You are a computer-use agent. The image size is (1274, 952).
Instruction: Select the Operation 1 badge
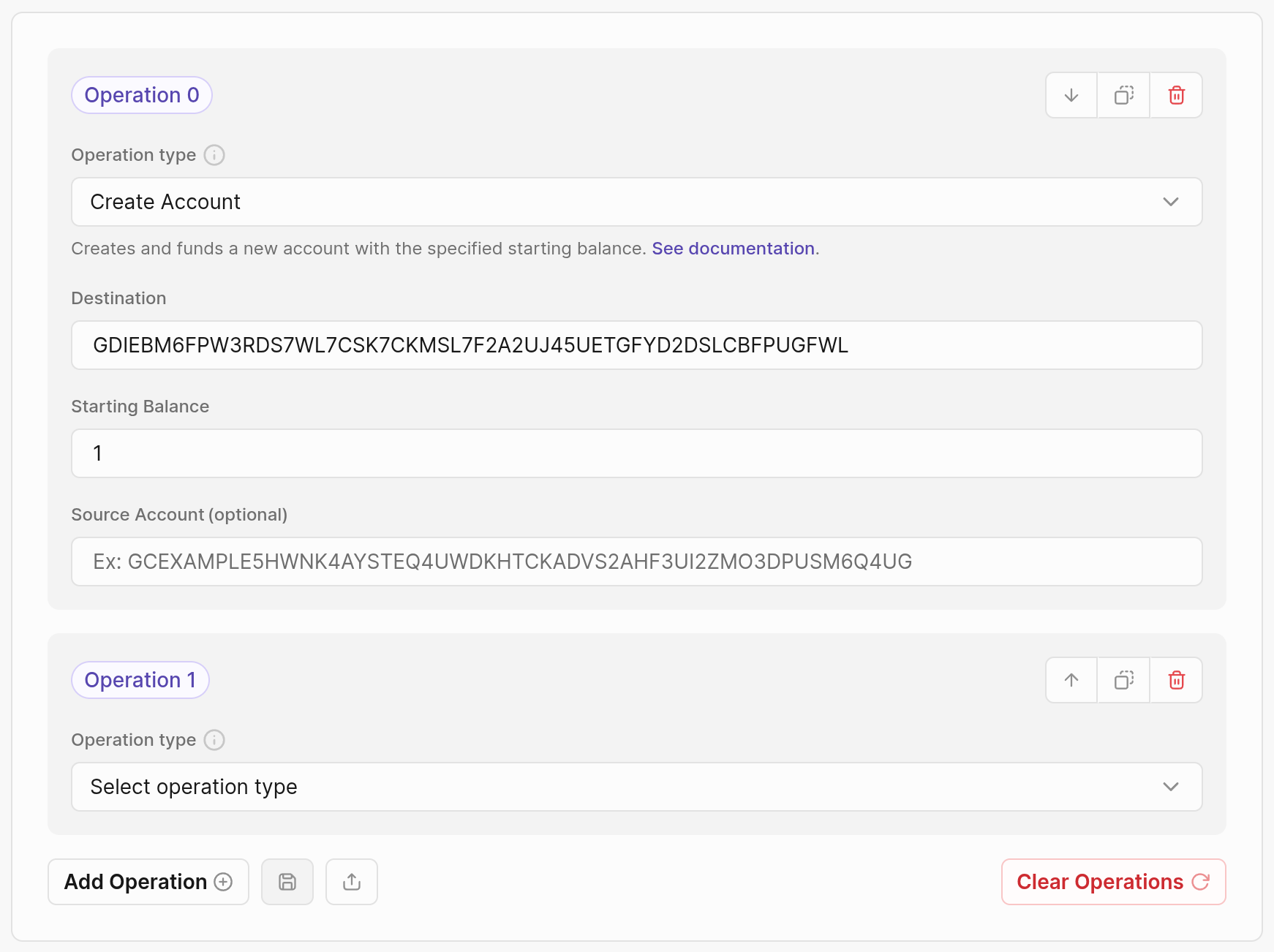click(140, 680)
